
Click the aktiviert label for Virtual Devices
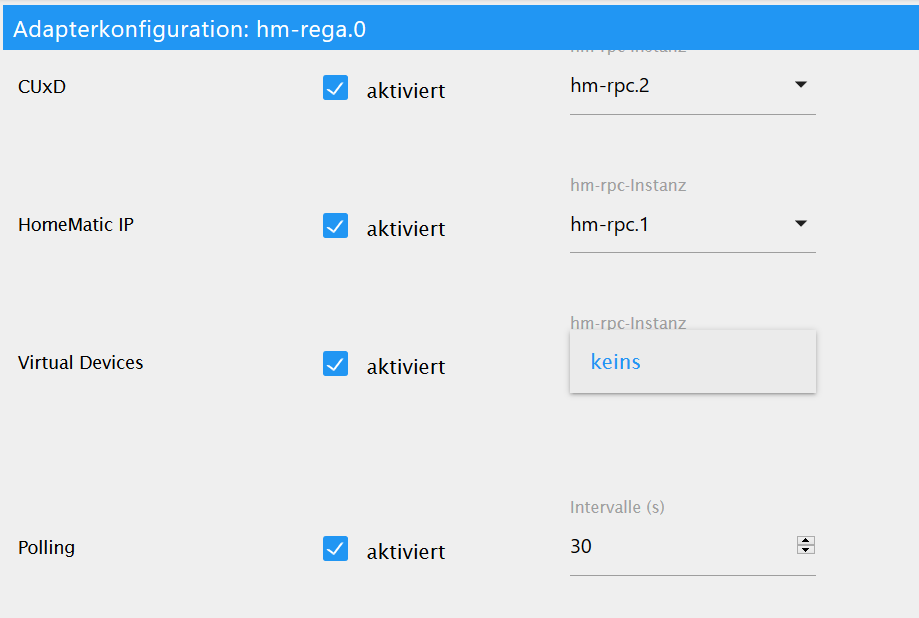click(406, 367)
